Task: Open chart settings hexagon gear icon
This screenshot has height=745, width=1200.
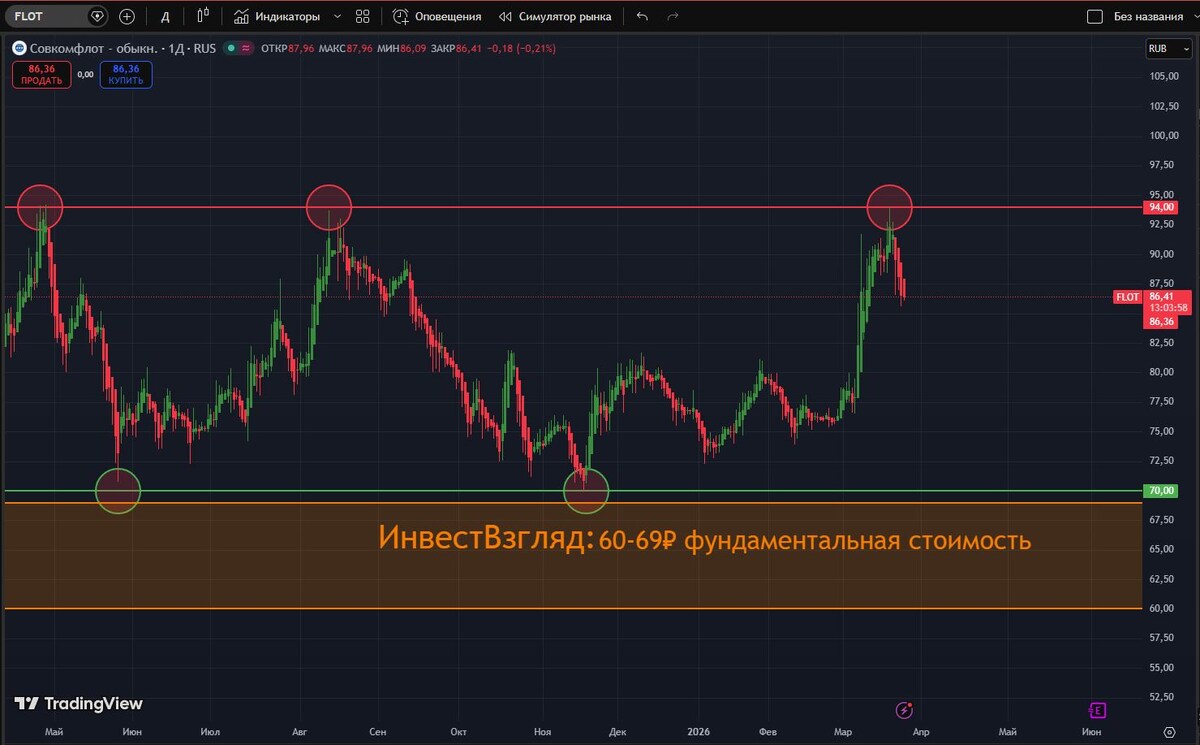Action: [x=1169, y=732]
